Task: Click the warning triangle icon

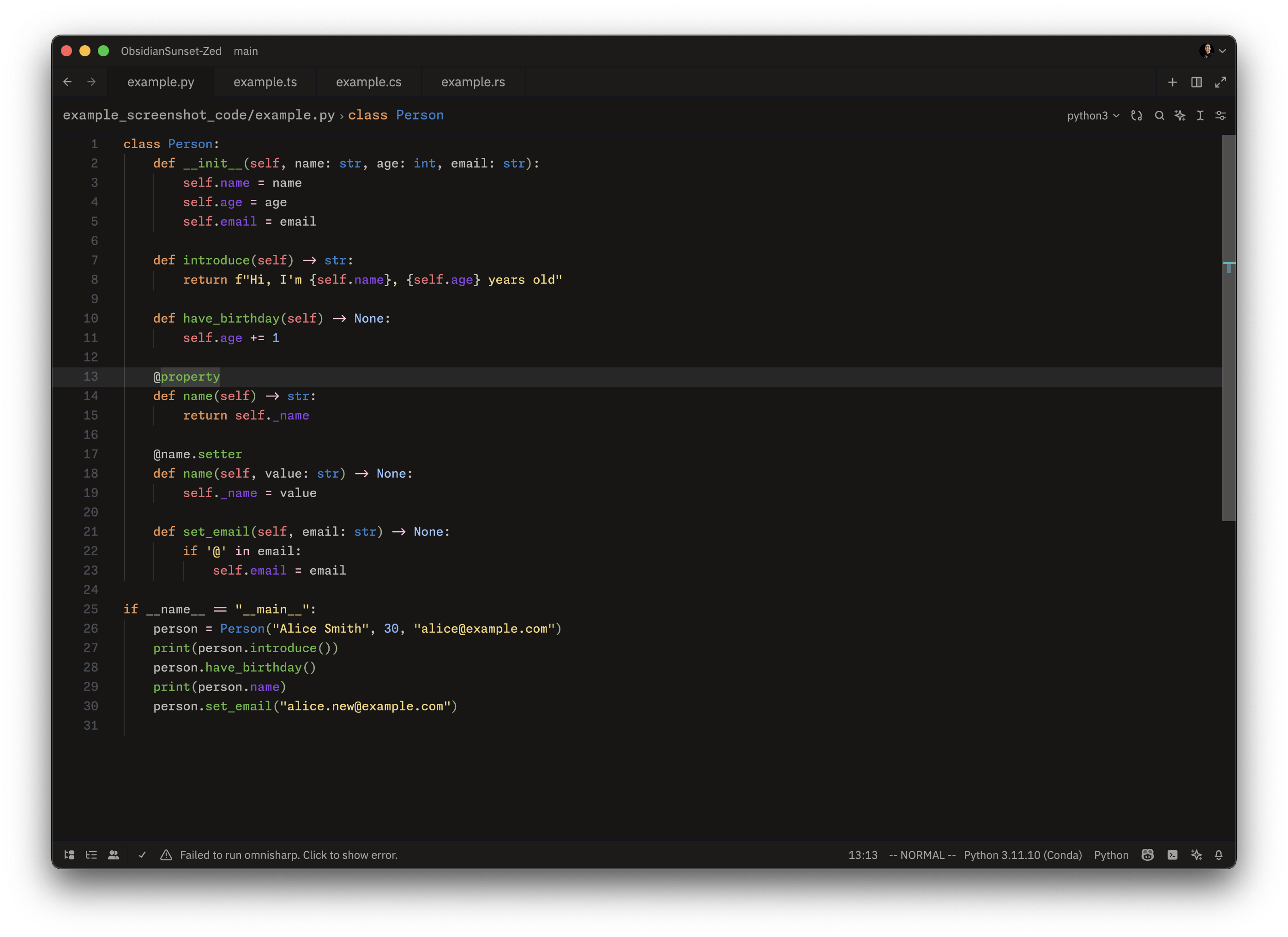Action: coord(166,855)
